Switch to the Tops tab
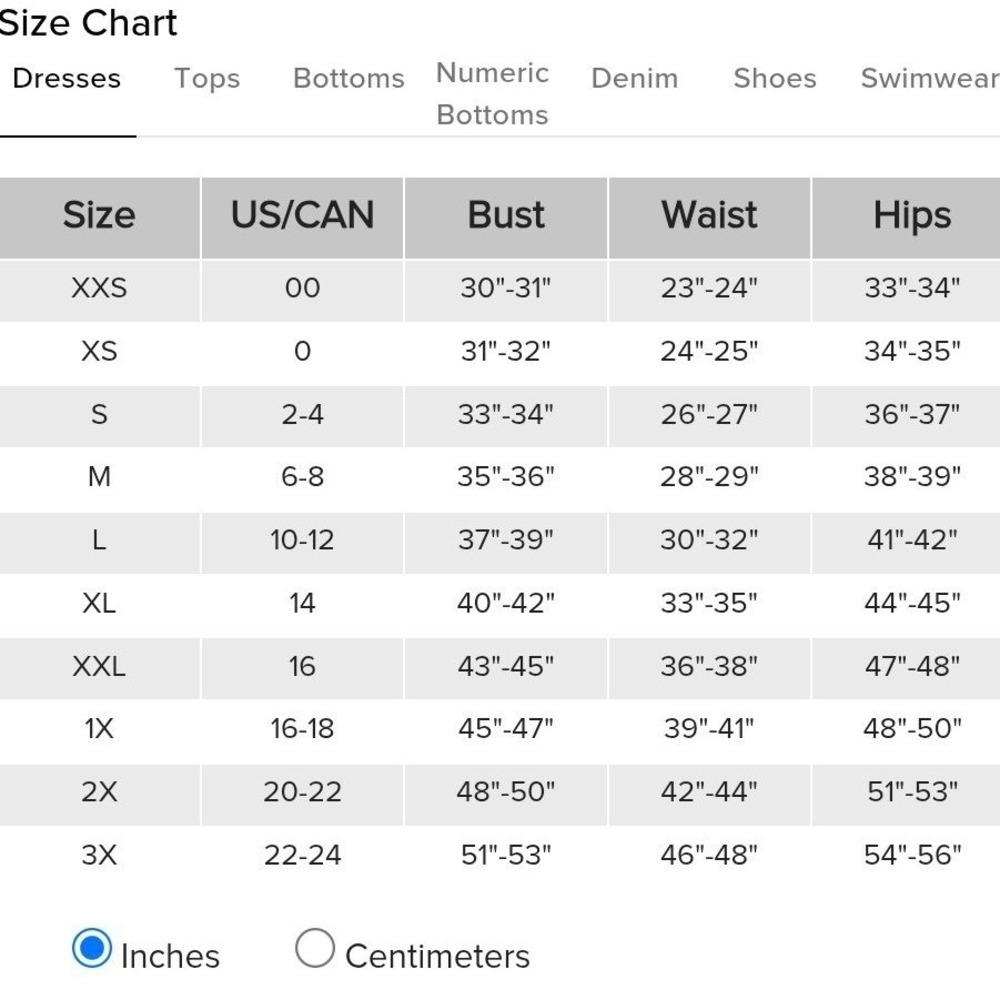The height and width of the screenshot is (1000, 1000). pyautogui.click(x=207, y=78)
